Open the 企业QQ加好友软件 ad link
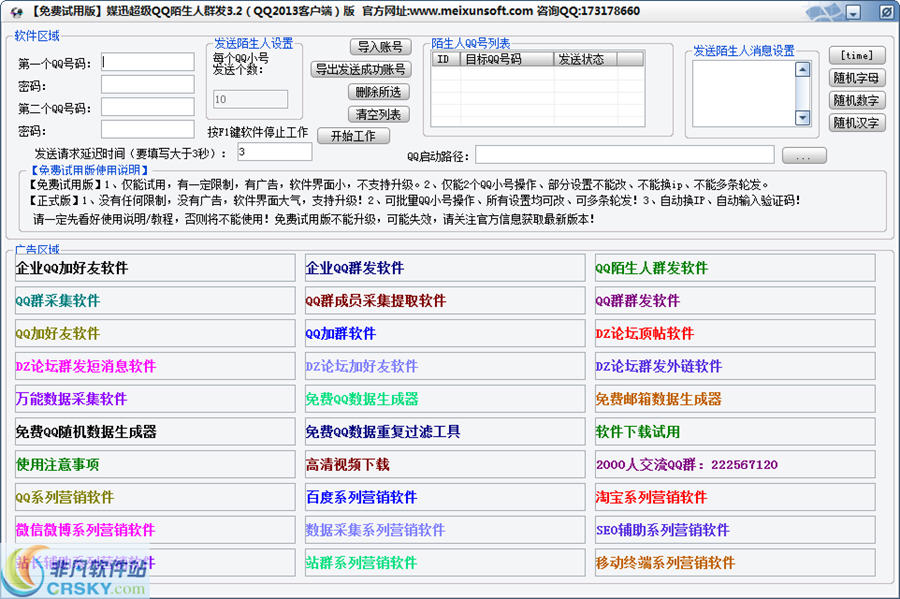The height and width of the screenshot is (599, 900). pos(155,268)
